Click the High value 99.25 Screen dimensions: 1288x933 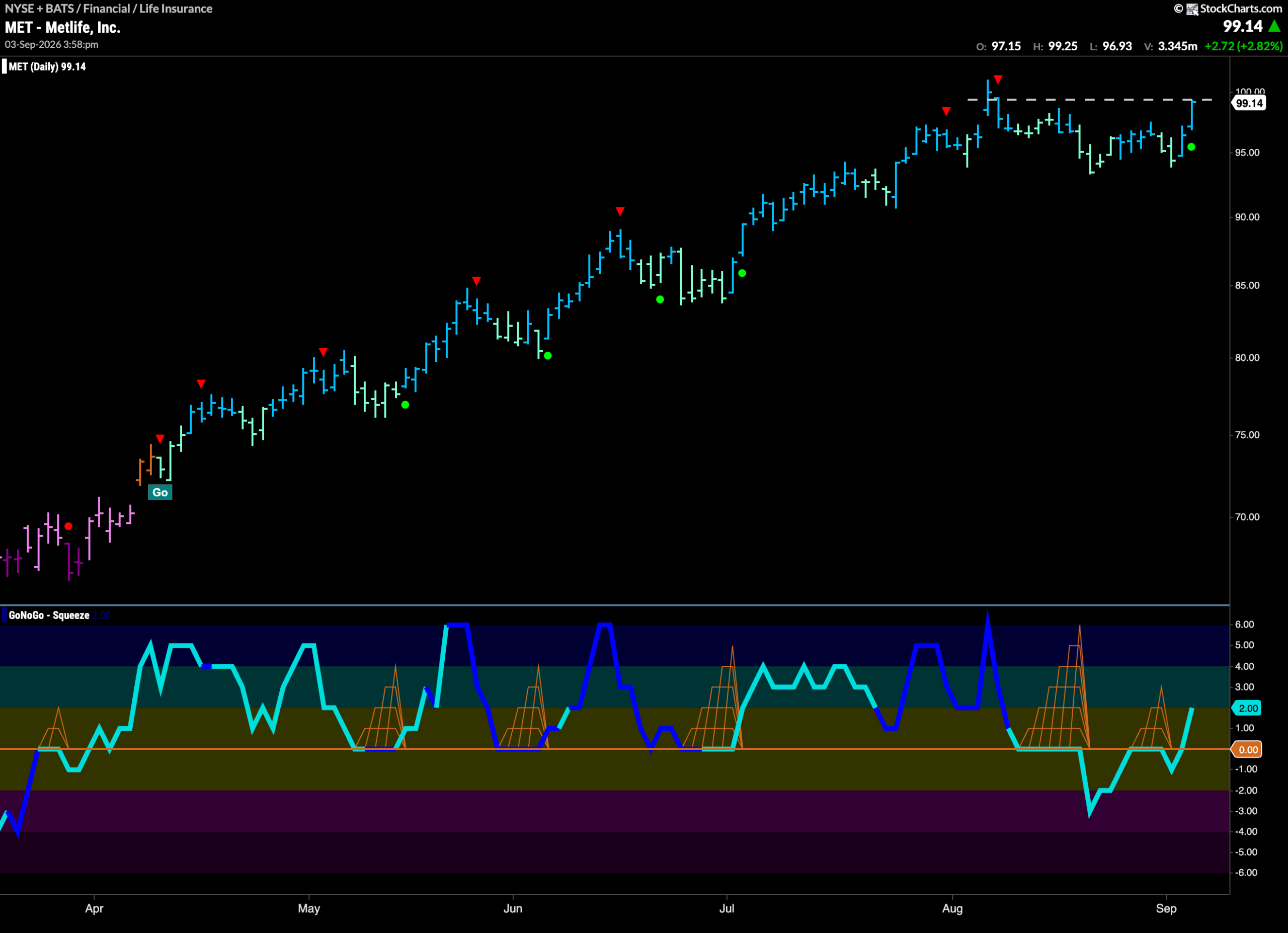coord(1063,46)
